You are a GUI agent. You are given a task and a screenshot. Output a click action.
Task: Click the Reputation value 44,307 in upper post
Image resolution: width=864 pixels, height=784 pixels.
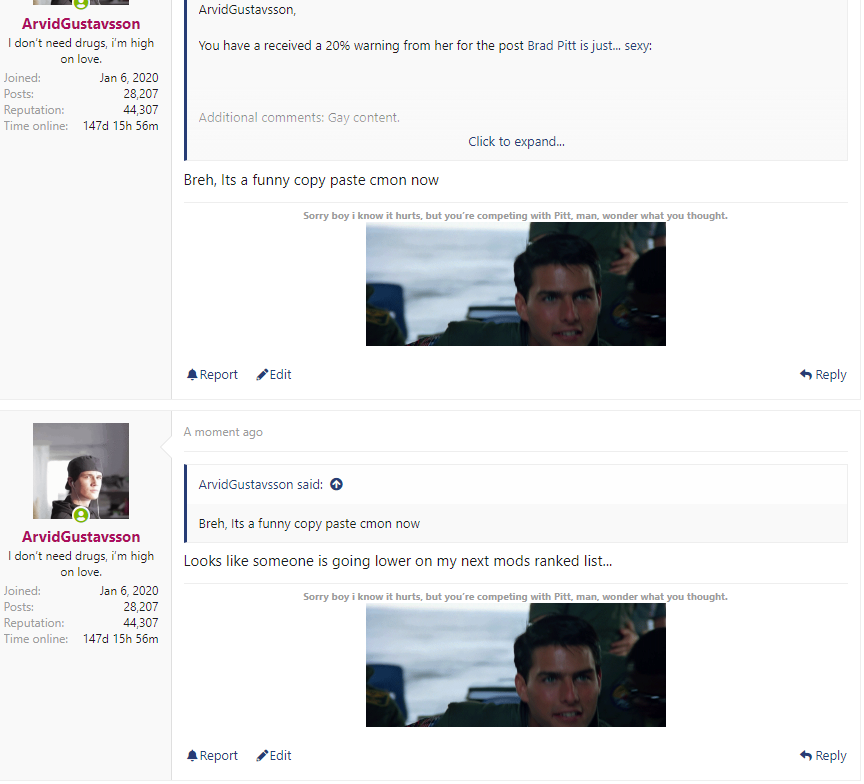click(140, 110)
